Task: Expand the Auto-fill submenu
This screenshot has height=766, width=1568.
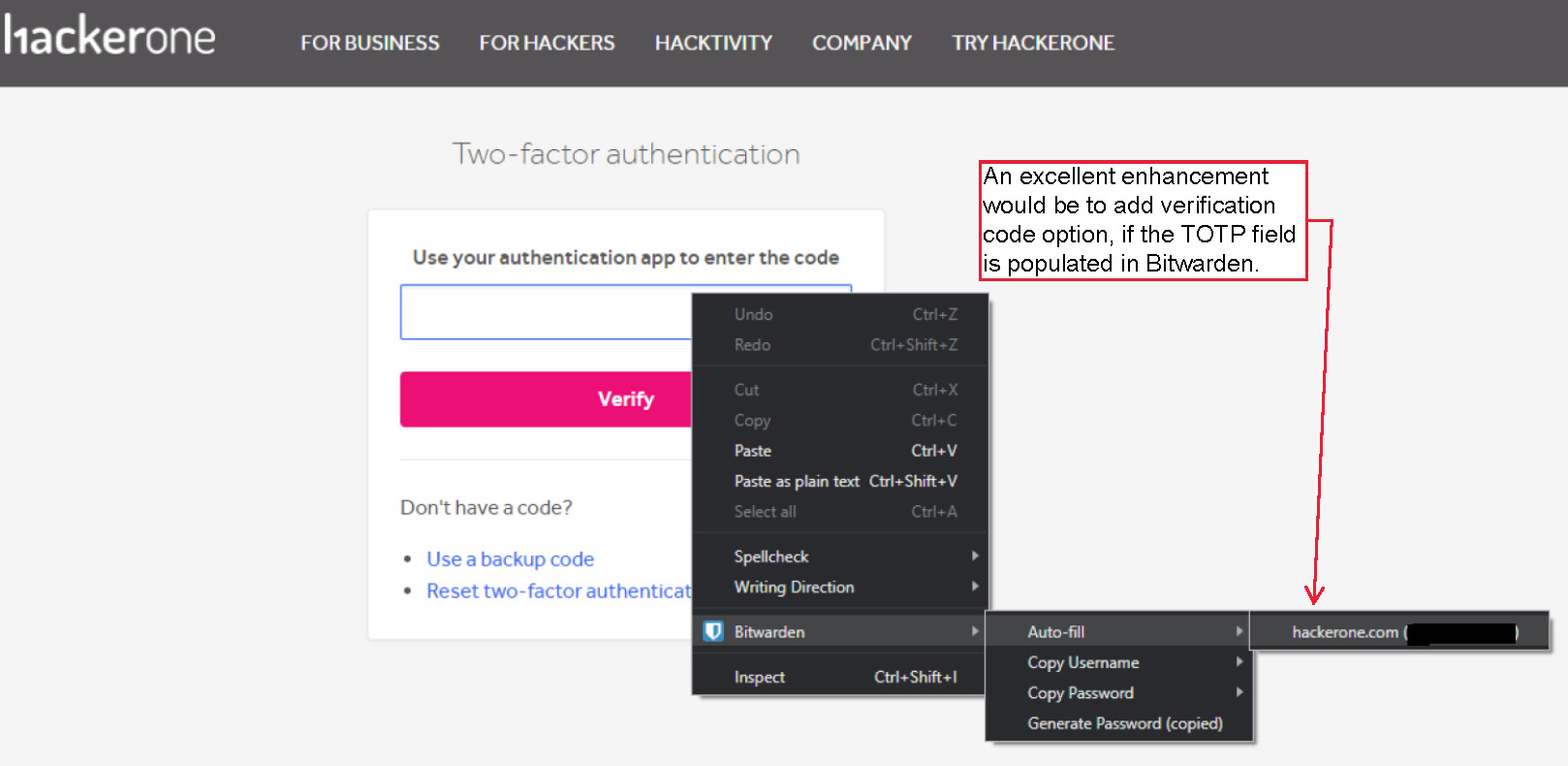Action: 1119,632
